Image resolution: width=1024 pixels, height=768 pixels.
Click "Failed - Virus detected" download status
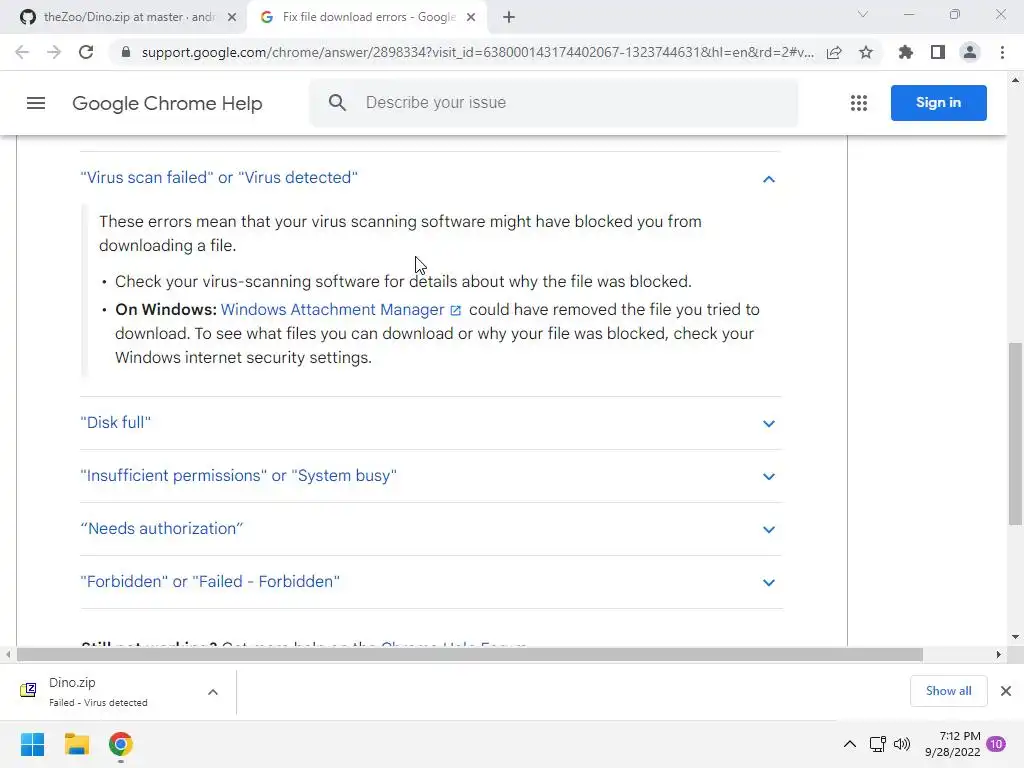coord(98,703)
